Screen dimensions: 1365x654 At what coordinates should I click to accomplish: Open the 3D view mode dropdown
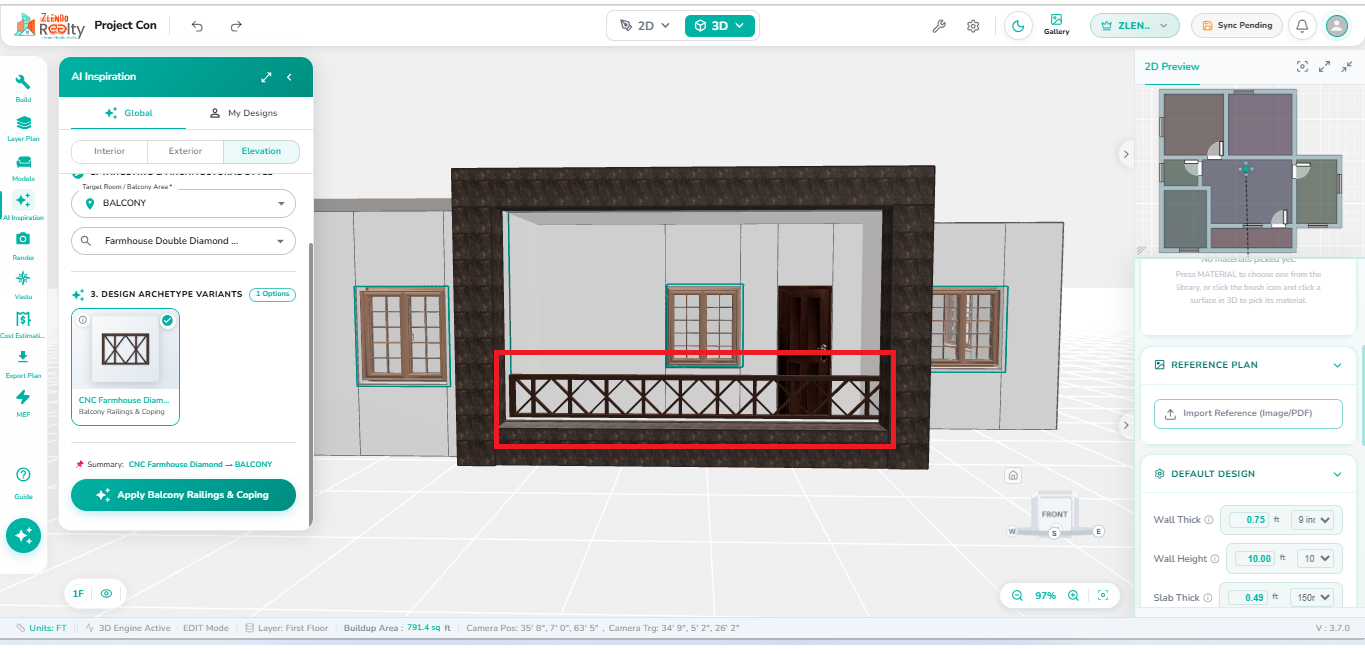719,26
